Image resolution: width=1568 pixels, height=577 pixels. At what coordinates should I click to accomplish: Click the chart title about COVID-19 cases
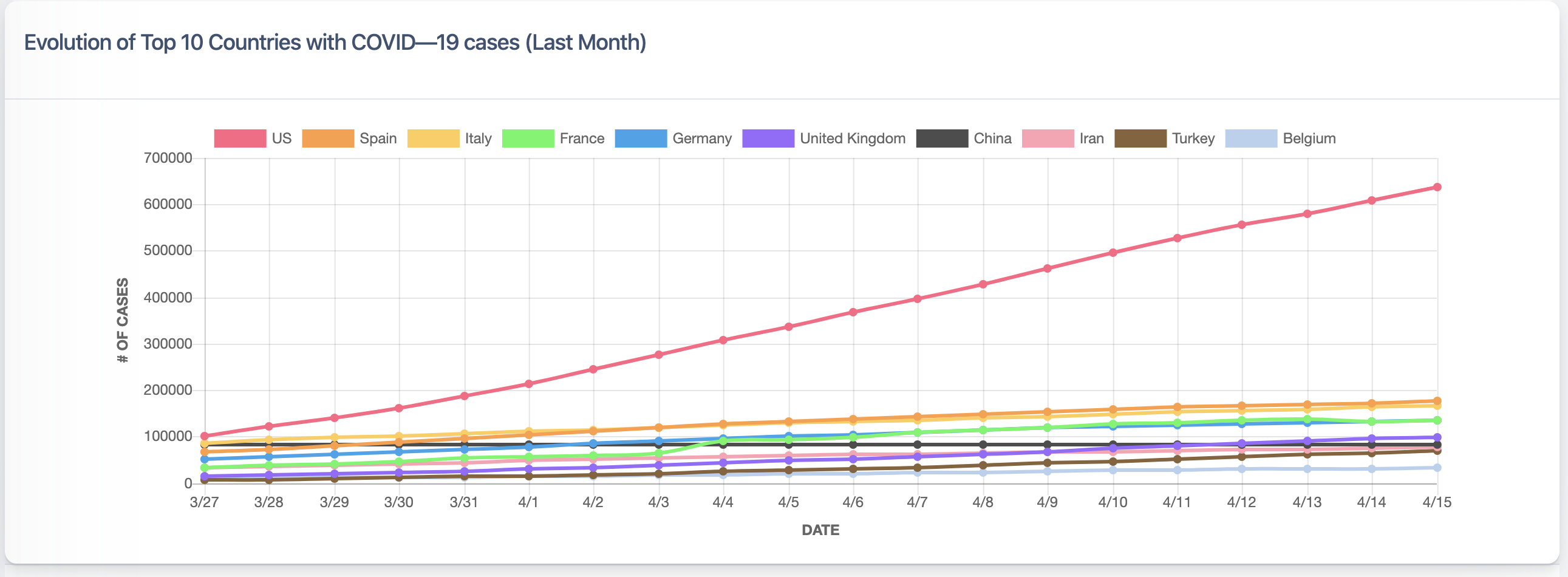tap(335, 42)
